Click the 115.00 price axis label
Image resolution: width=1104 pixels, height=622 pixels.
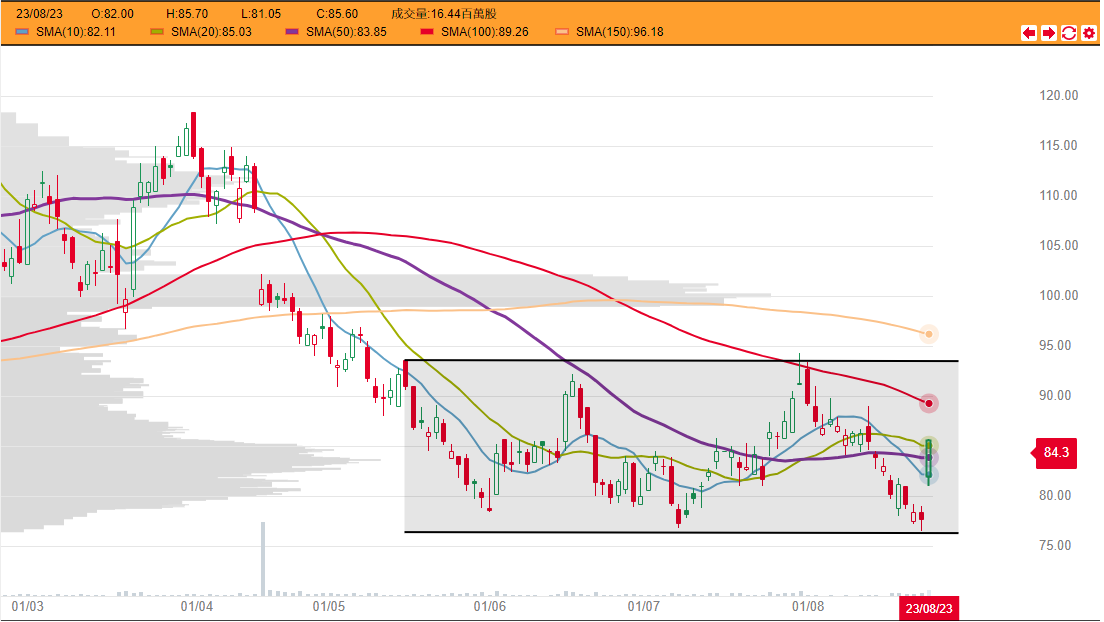(1059, 145)
